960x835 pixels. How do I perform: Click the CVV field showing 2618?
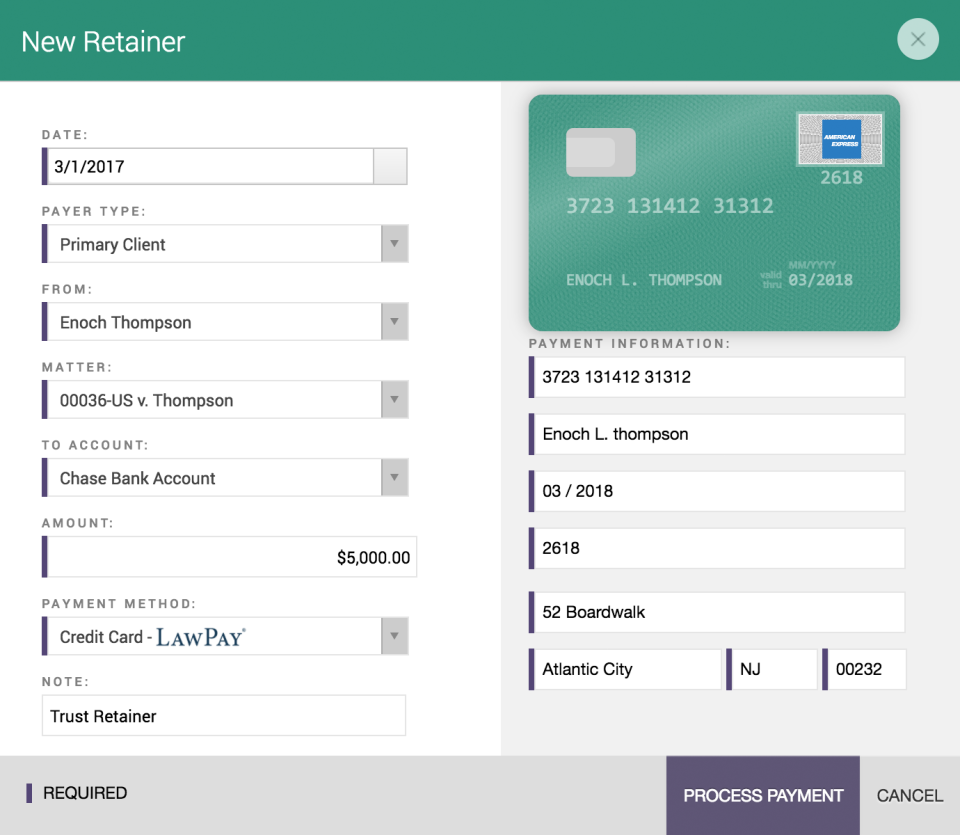[716, 548]
